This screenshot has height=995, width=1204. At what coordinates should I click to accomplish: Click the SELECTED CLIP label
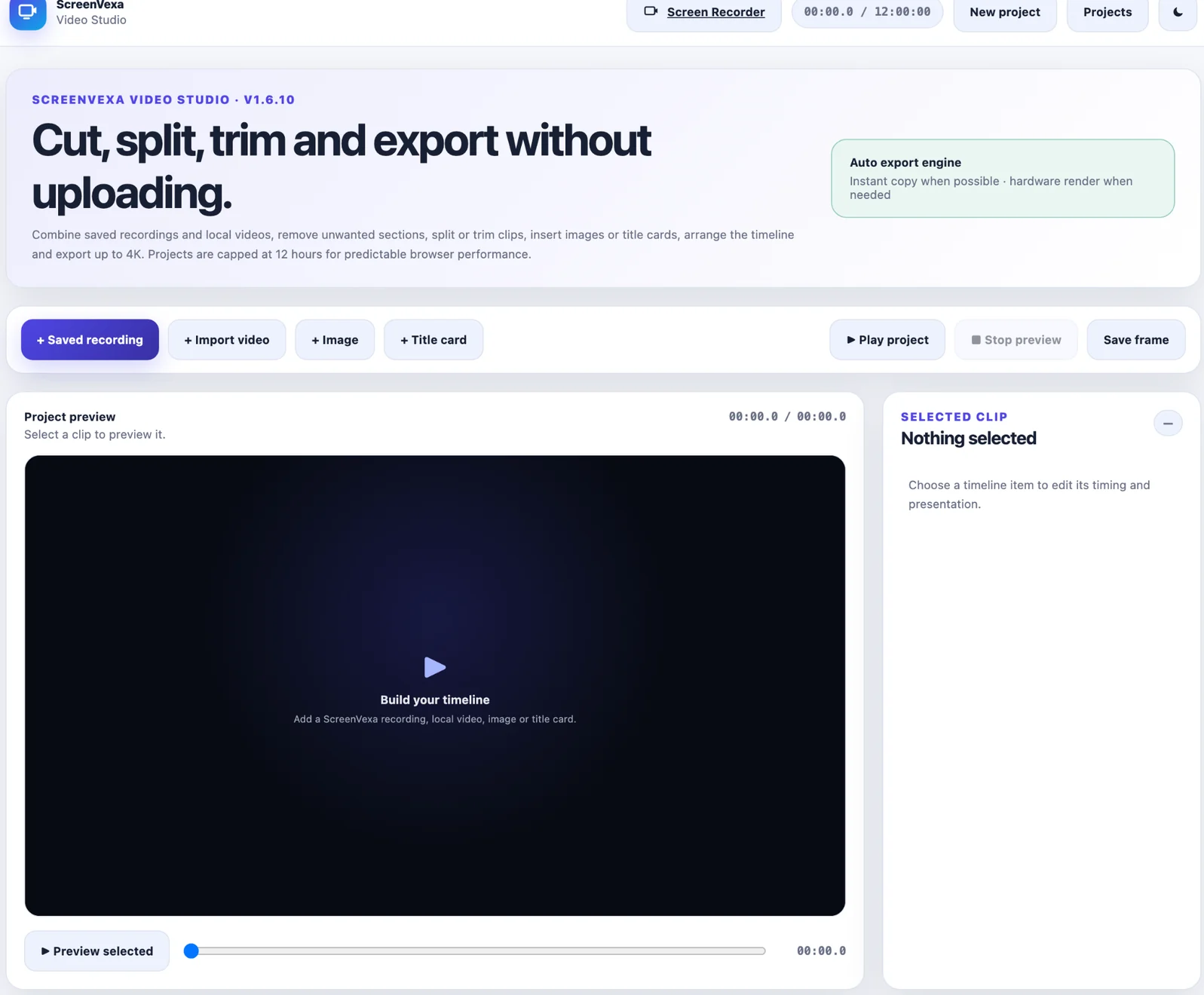coord(954,417)
